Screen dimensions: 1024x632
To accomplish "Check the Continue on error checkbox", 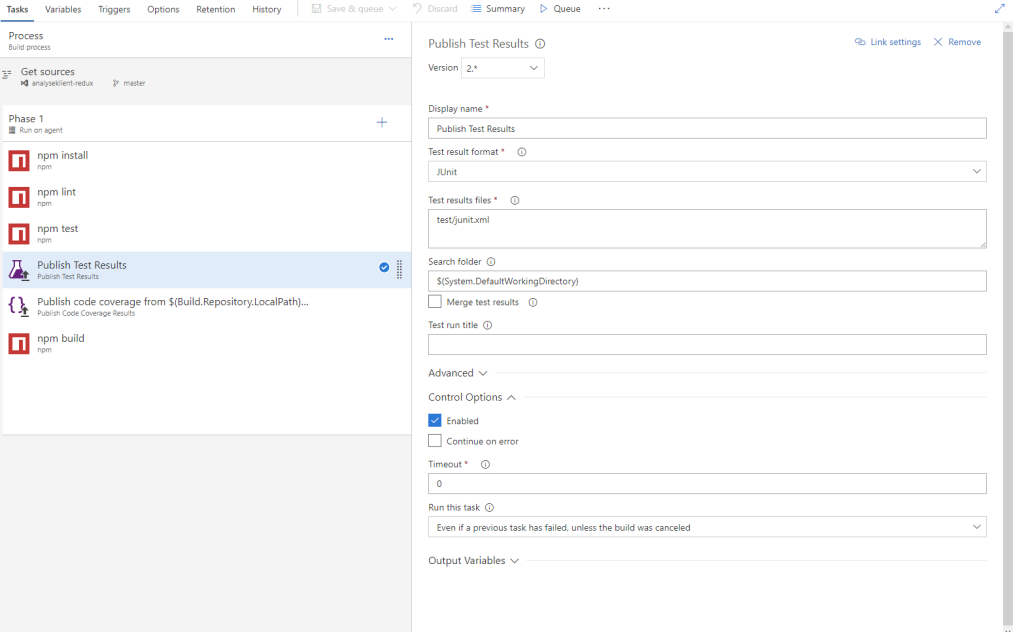I will click(x=435, y=441).
